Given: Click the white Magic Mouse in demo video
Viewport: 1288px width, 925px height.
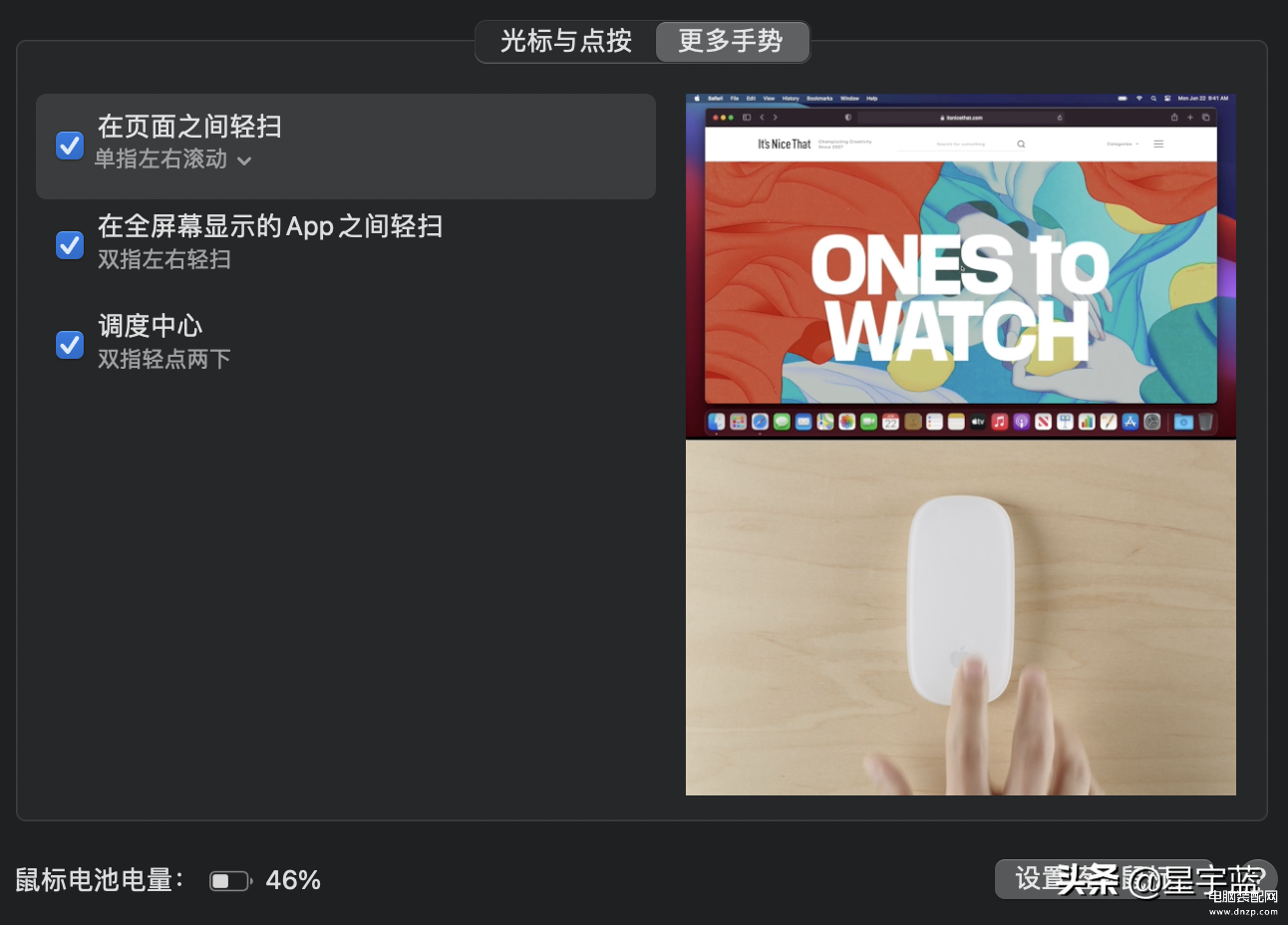Looking at the screenshot, I should pyautogui.click(x=961, y=599).
